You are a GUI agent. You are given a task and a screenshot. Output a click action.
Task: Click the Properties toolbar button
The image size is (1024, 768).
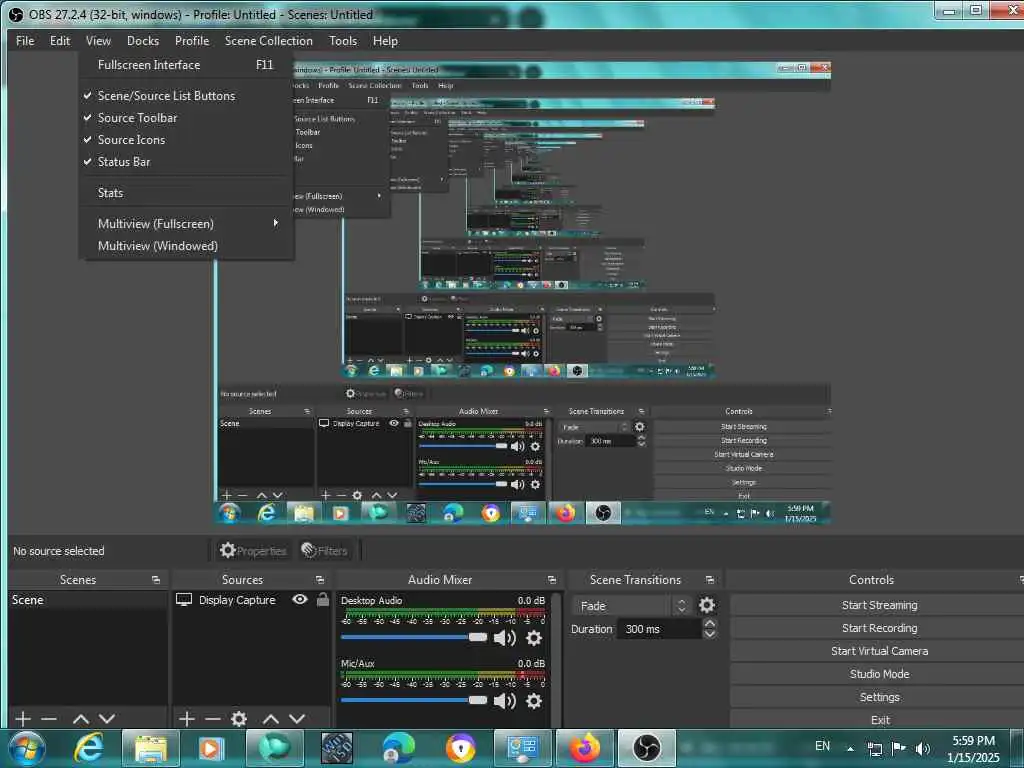click(253, 551)
